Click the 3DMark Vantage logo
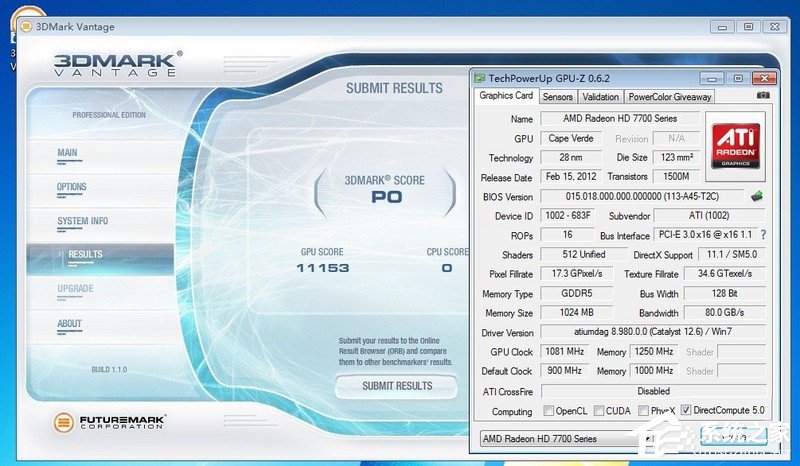The image size is (800, 466). pyautogui.click(x=118, y=64)
